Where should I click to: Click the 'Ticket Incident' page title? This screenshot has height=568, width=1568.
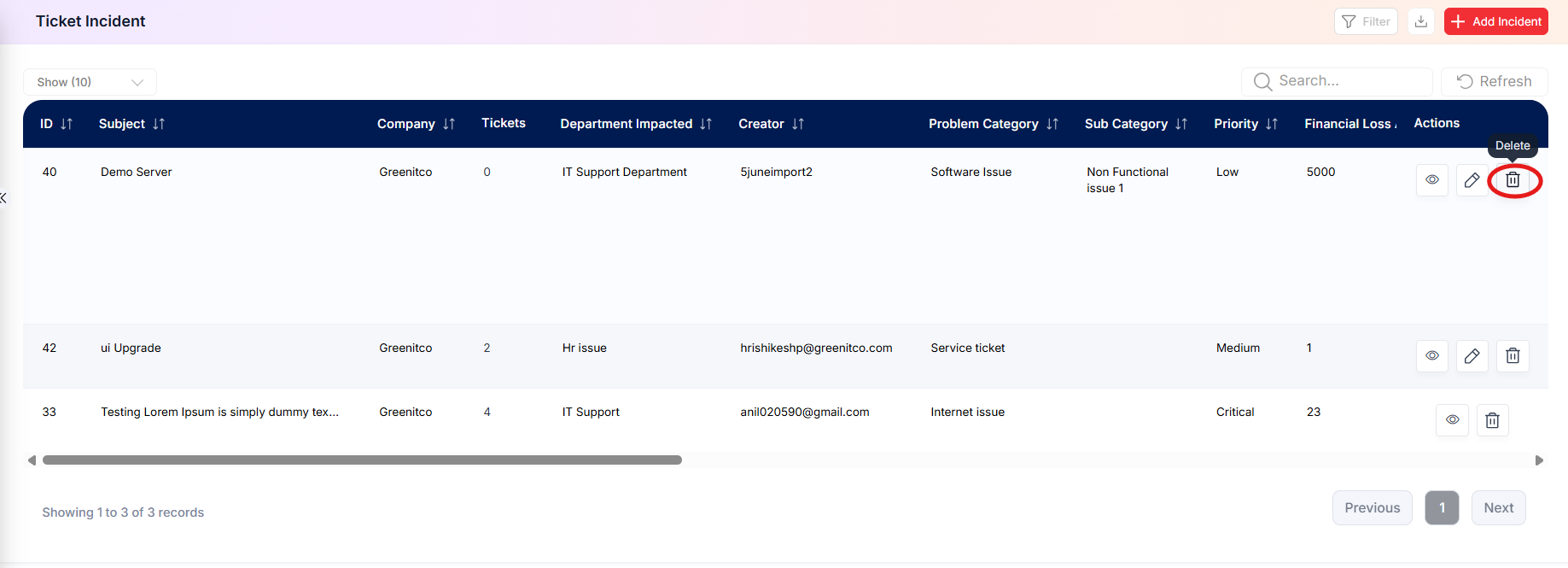pyautogui.click(x=90, y=21)
